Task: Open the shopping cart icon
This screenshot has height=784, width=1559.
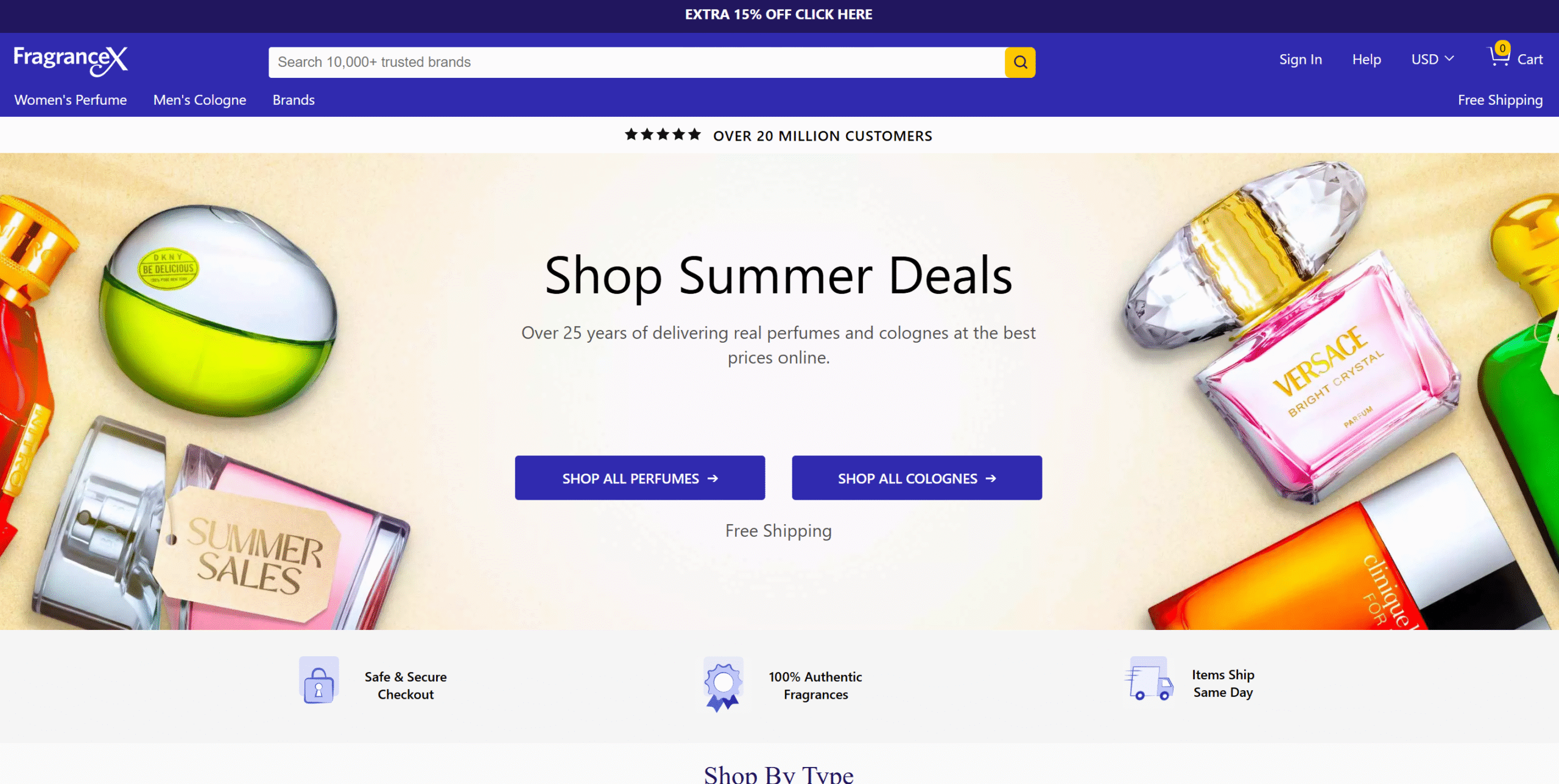Action: click(1499, 56)
